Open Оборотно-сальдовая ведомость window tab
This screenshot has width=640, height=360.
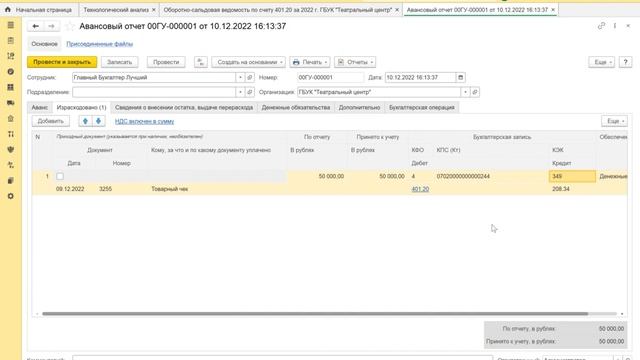[278, 9]
